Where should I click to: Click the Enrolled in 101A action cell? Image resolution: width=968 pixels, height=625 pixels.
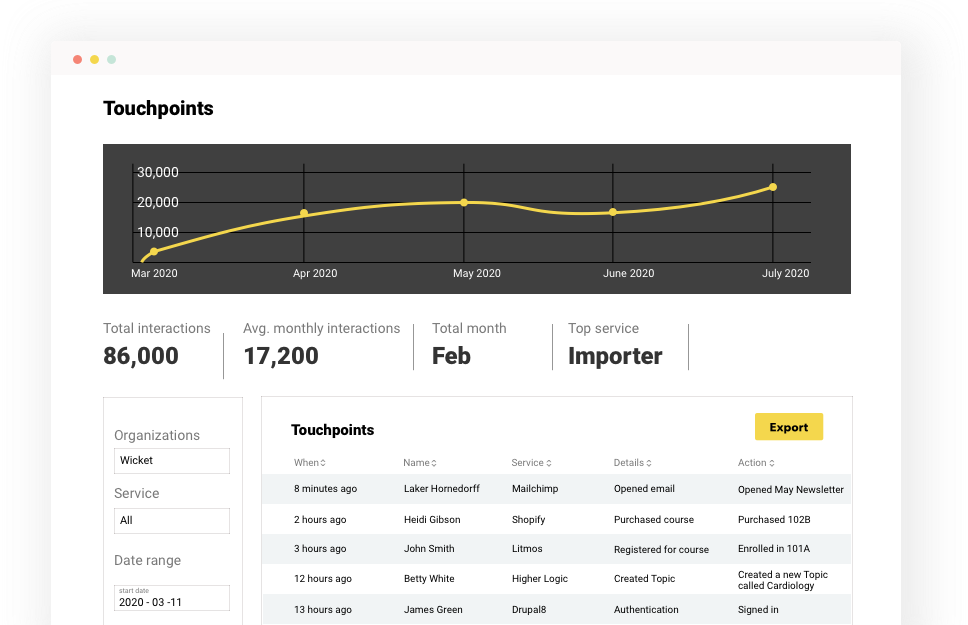tap(774, 548)
